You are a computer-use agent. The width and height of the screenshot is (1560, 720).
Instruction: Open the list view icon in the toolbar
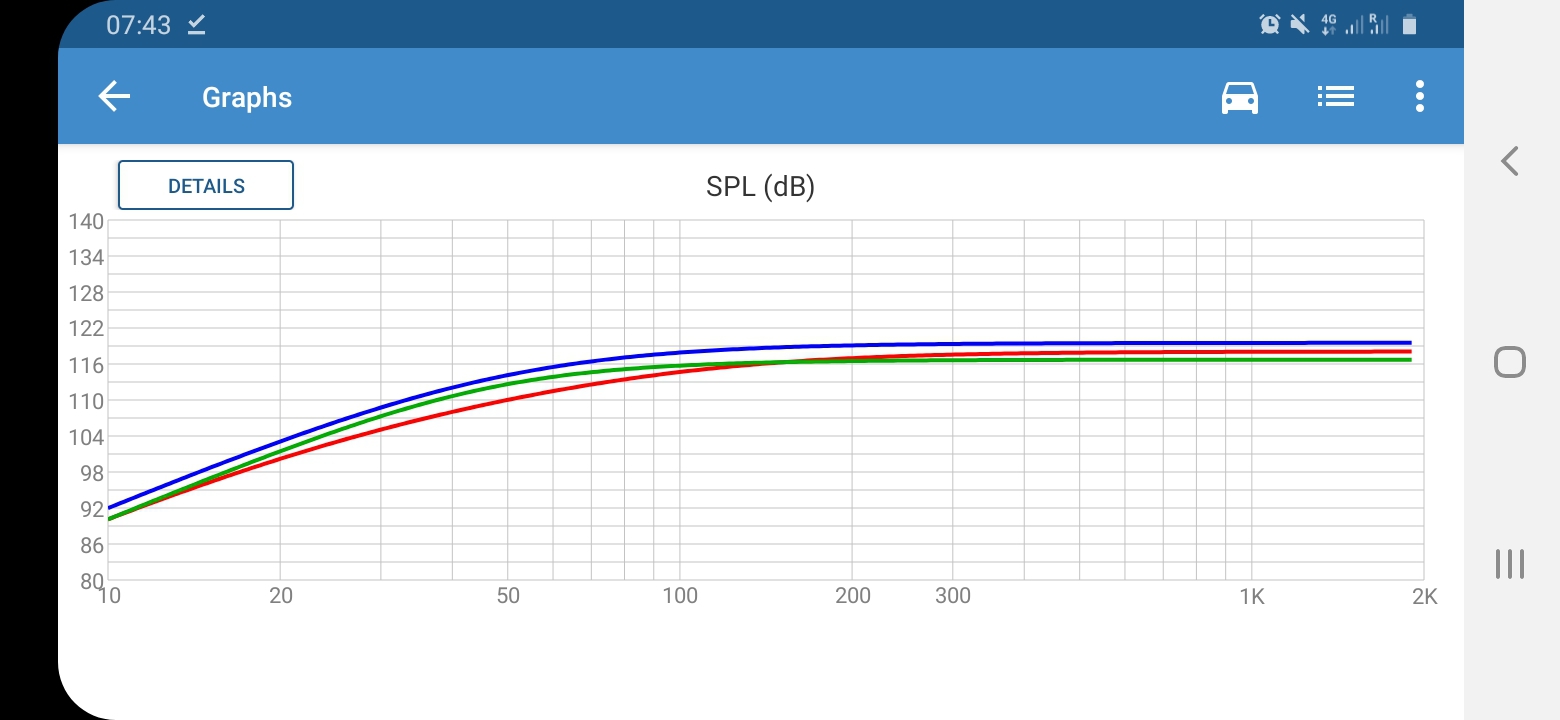(1335, 97)
